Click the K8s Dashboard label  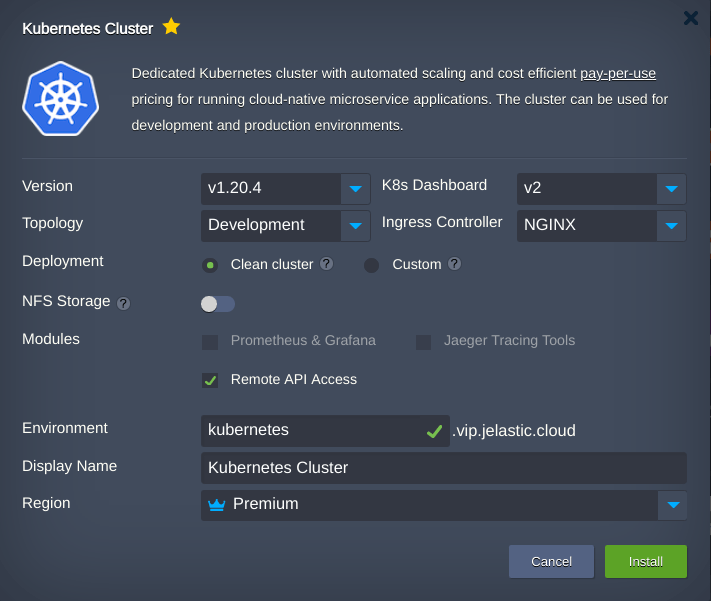pyautogui.click(x=434, y=185)
